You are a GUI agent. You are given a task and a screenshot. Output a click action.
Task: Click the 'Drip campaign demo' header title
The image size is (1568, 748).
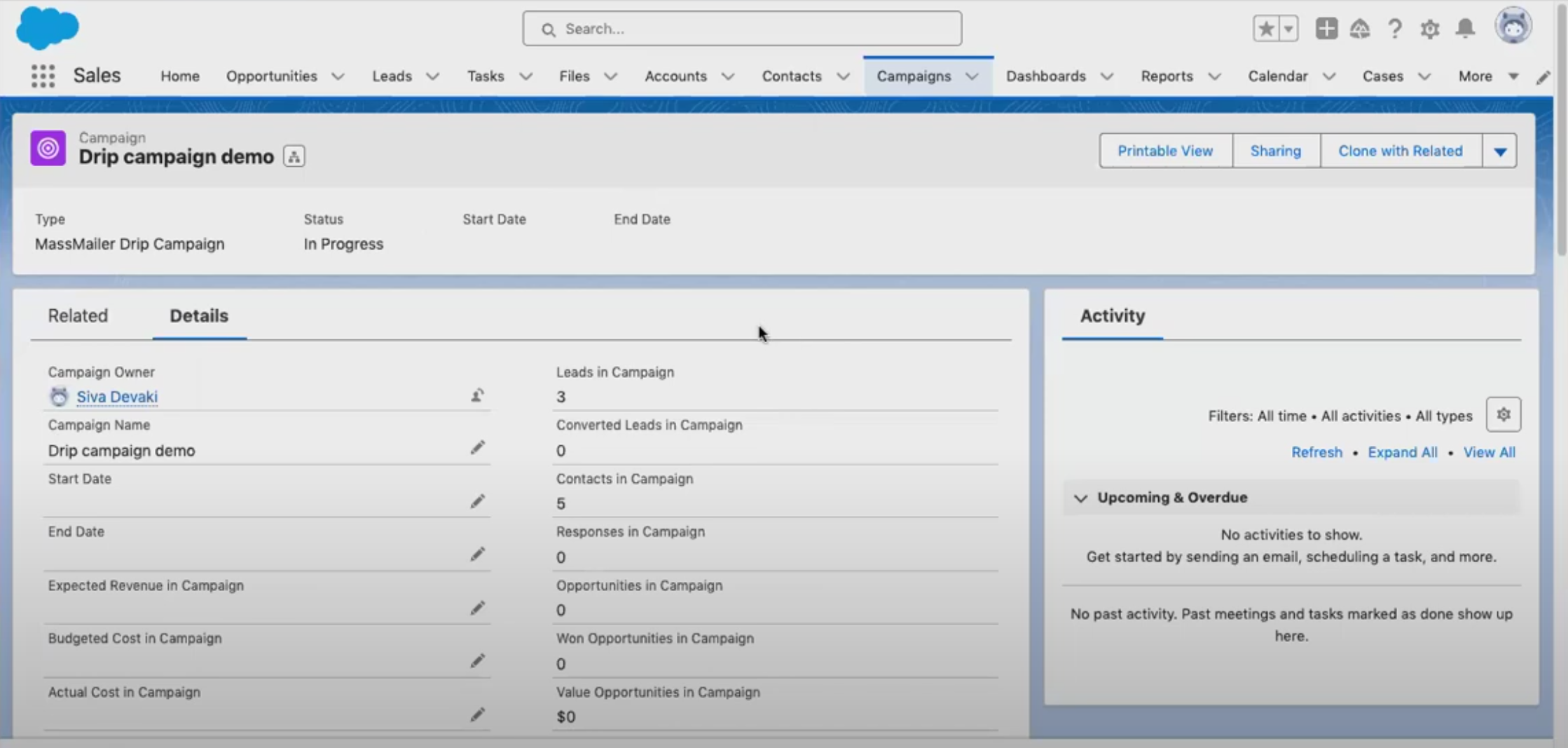(176, 156)
